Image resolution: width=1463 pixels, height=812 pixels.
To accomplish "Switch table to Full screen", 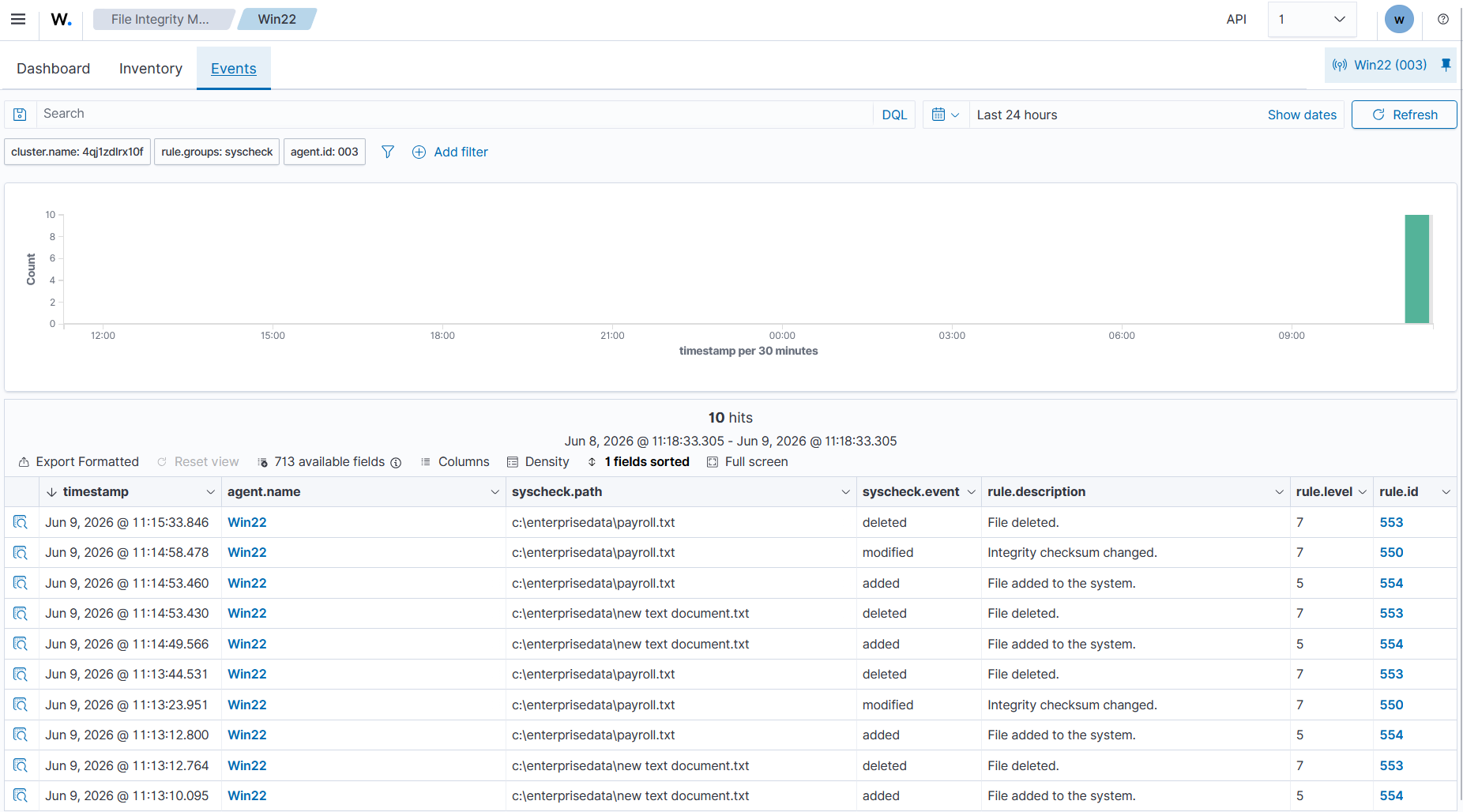I will 747,462.
